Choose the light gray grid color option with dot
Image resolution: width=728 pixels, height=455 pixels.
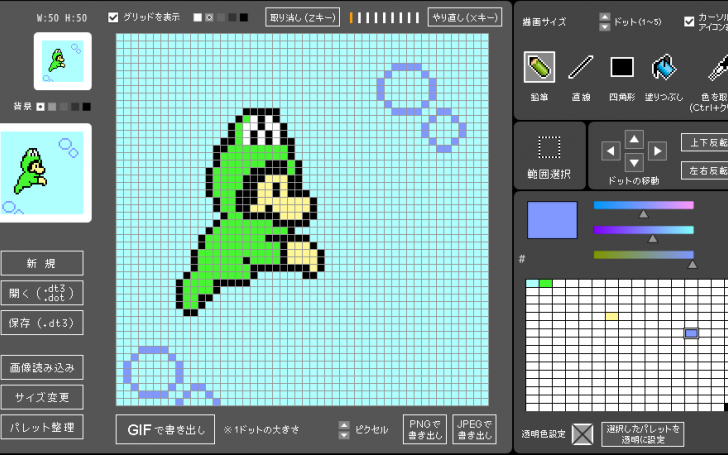(x=209, y=18)
